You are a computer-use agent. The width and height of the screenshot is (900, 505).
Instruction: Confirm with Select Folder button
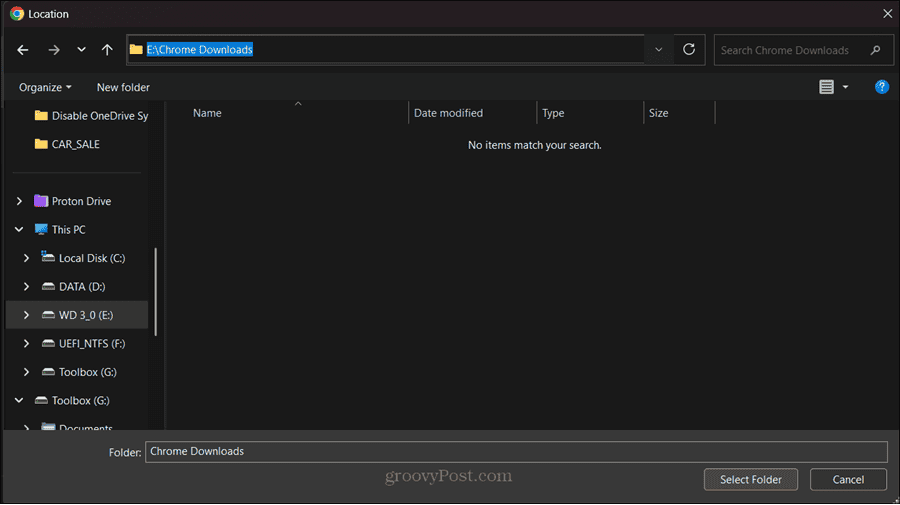[751, 480]
